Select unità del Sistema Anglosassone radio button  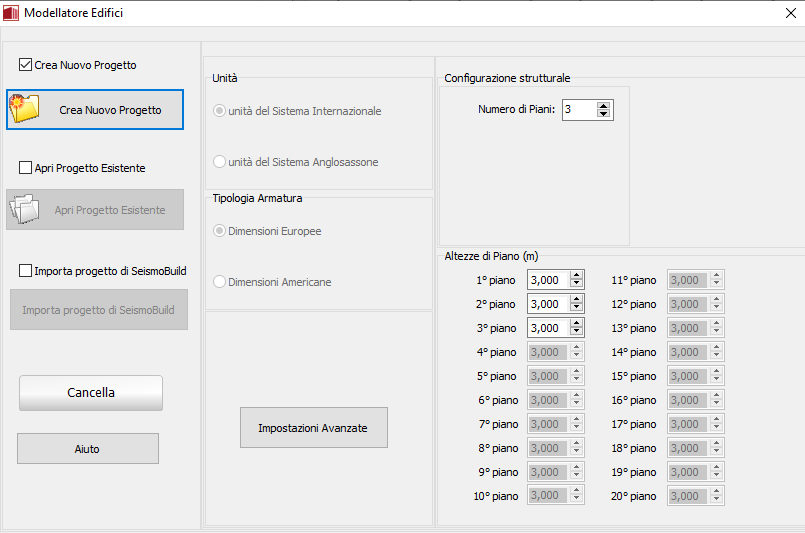pyautogui.click(x=220, y=162)
